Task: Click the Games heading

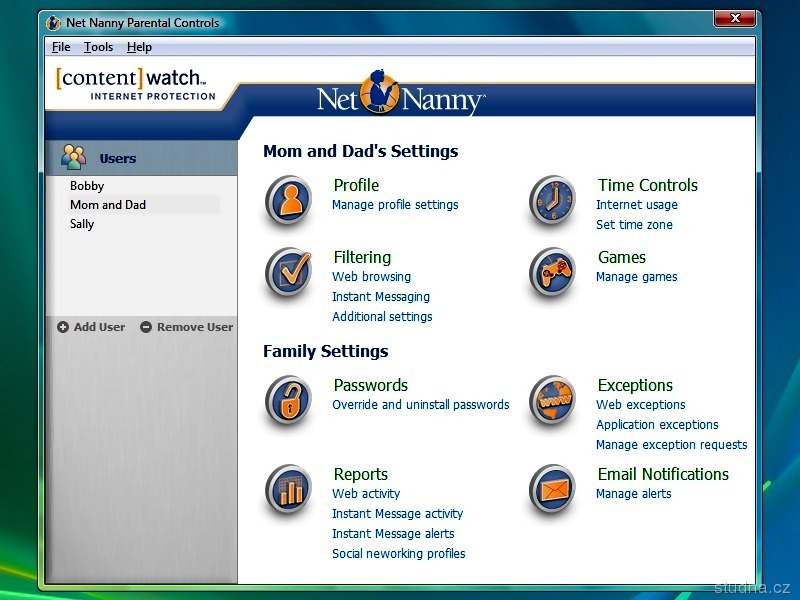Action: [622, 257]
